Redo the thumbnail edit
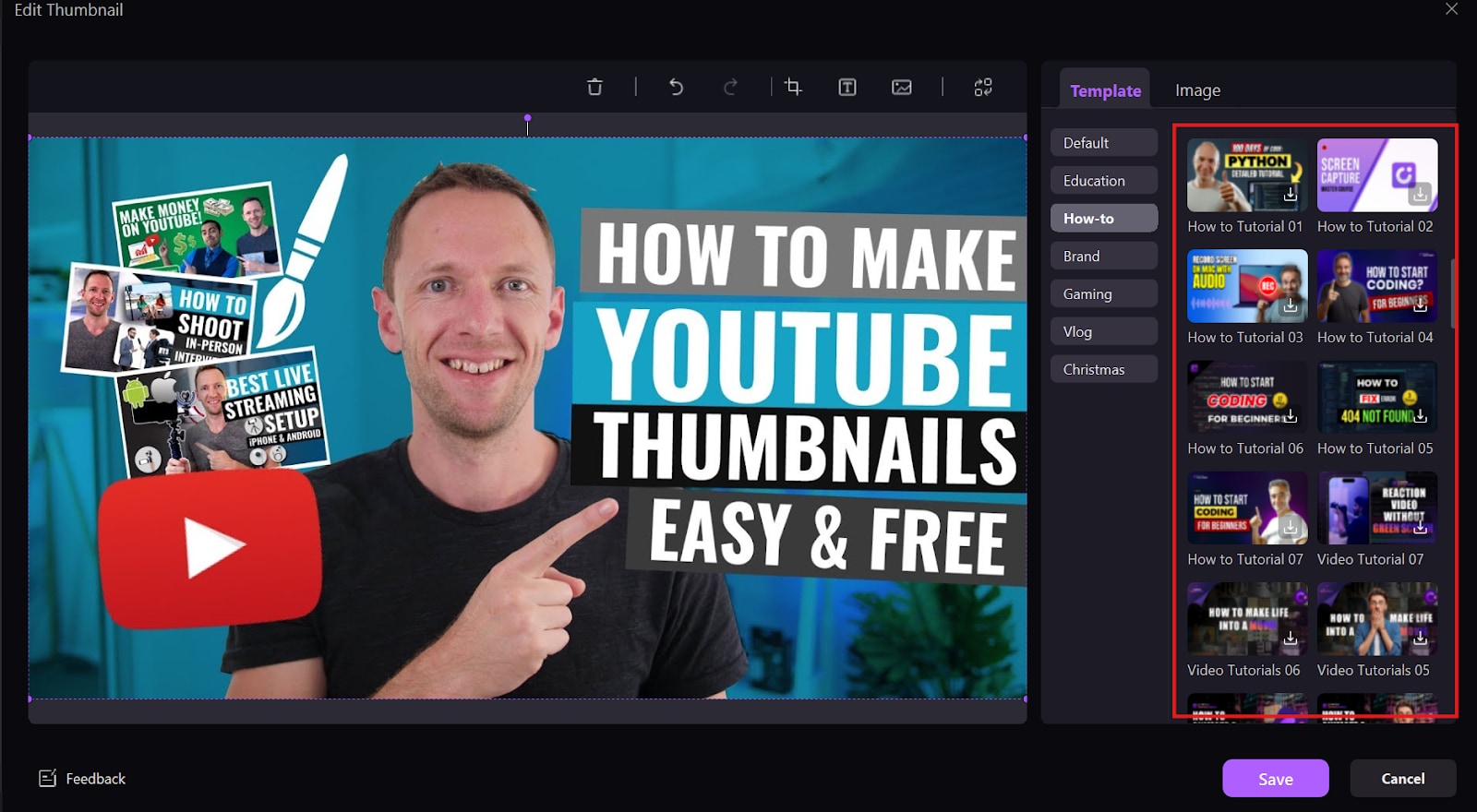The height and width of the screenshot is (812, 1477). click(x=730, y=87)
